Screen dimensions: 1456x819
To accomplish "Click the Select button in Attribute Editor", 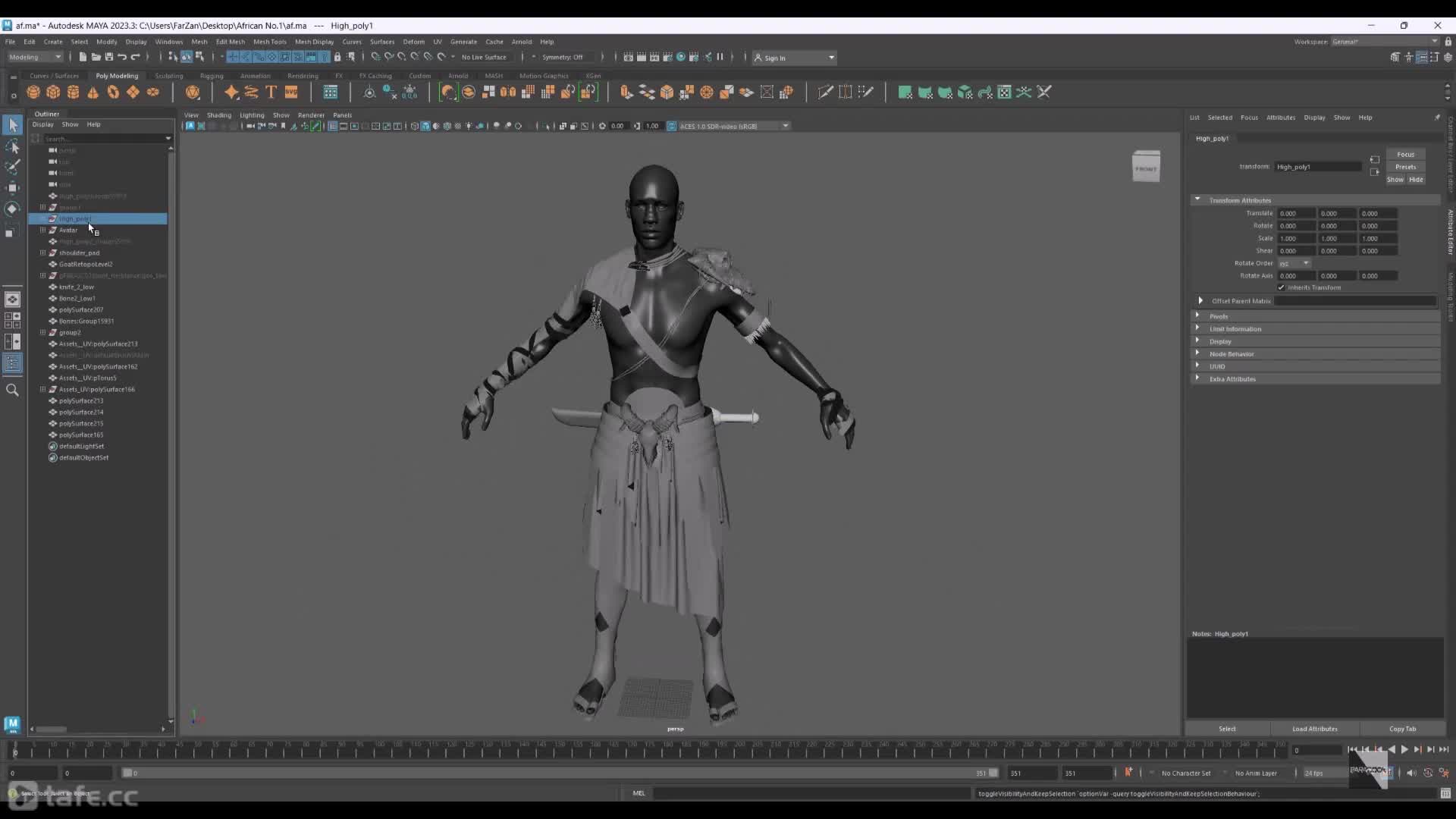I will tap(1227, 729).
